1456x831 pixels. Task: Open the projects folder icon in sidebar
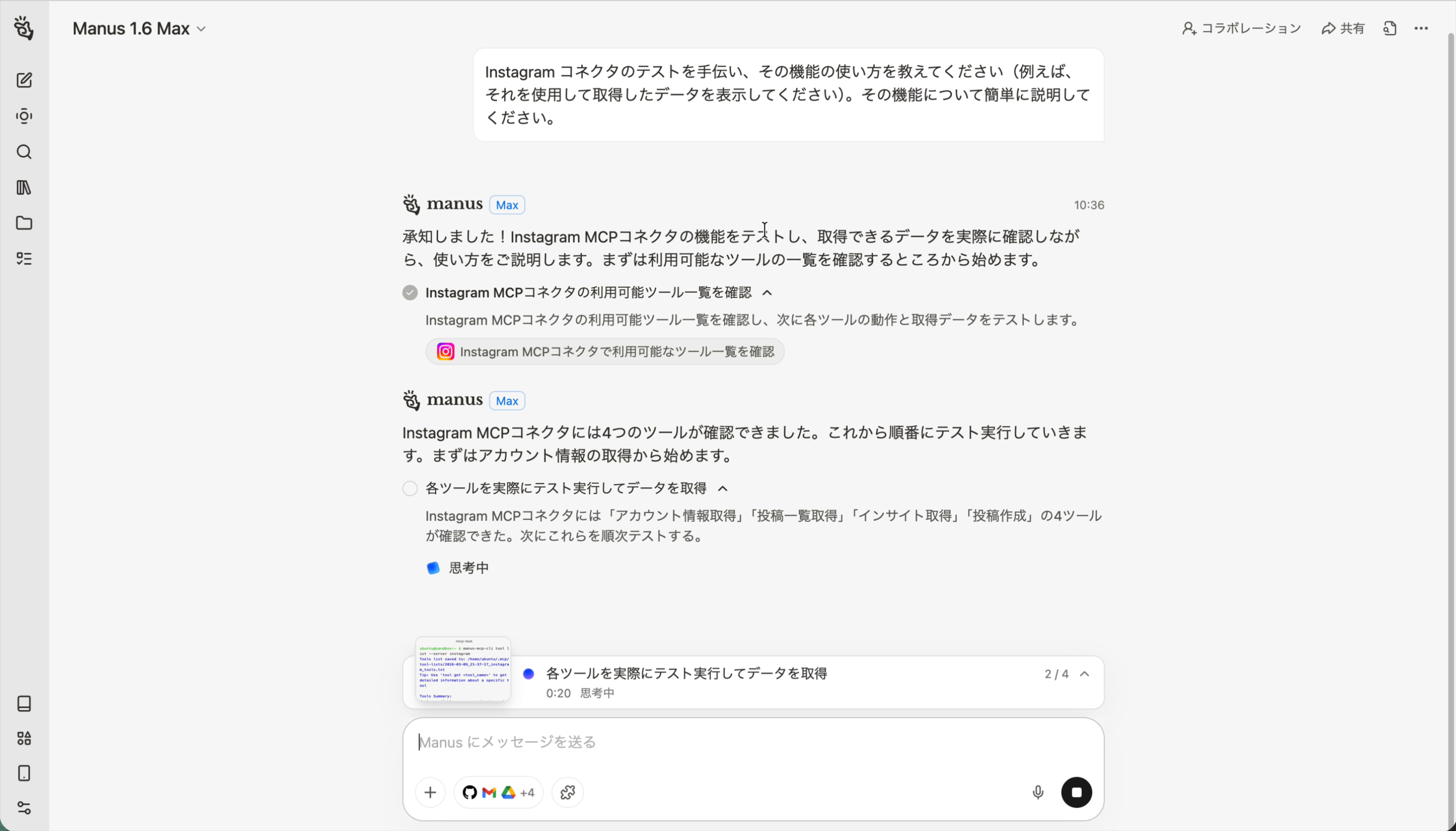pyautogui.click(x=24, y=223)
